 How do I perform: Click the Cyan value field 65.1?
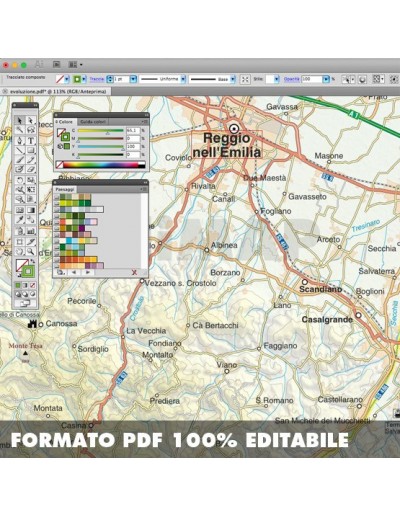133,131
